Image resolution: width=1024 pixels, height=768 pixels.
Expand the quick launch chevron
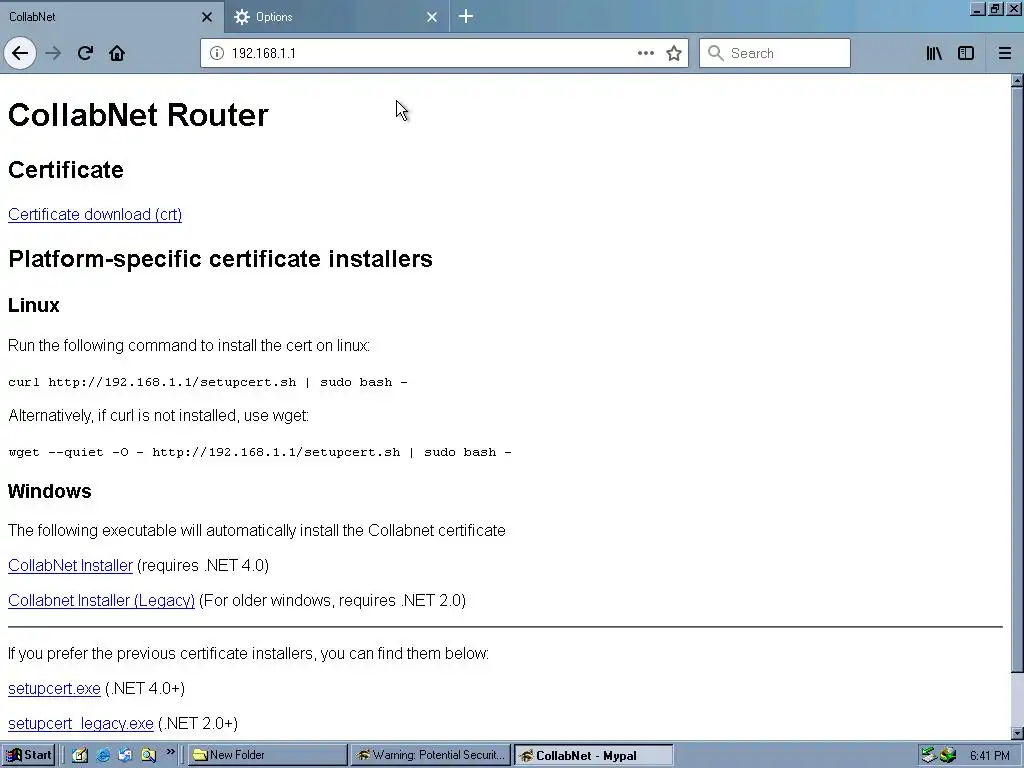pos(170,752)
